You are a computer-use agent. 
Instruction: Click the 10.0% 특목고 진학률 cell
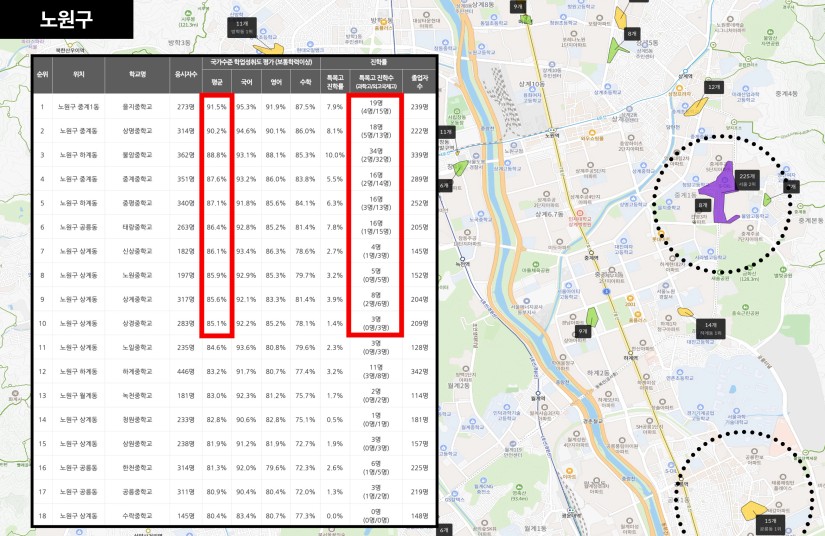click(x=335, y=155)
